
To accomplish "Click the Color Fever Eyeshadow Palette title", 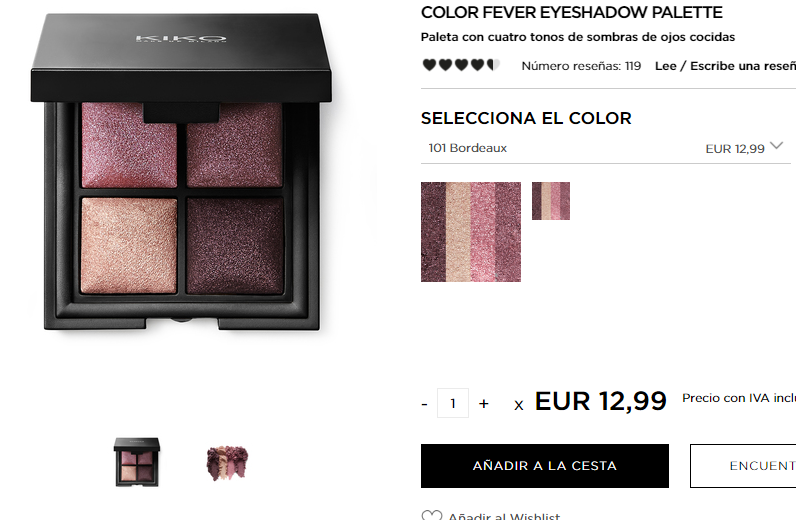I will tap(572, 12).
